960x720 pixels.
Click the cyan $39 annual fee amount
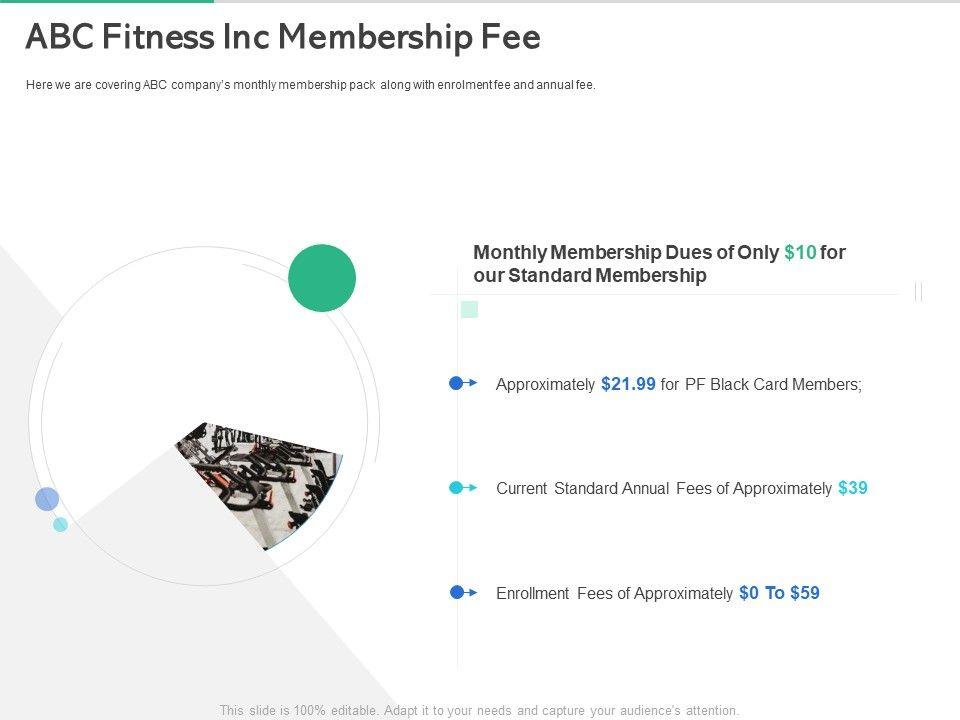(853, 488)
